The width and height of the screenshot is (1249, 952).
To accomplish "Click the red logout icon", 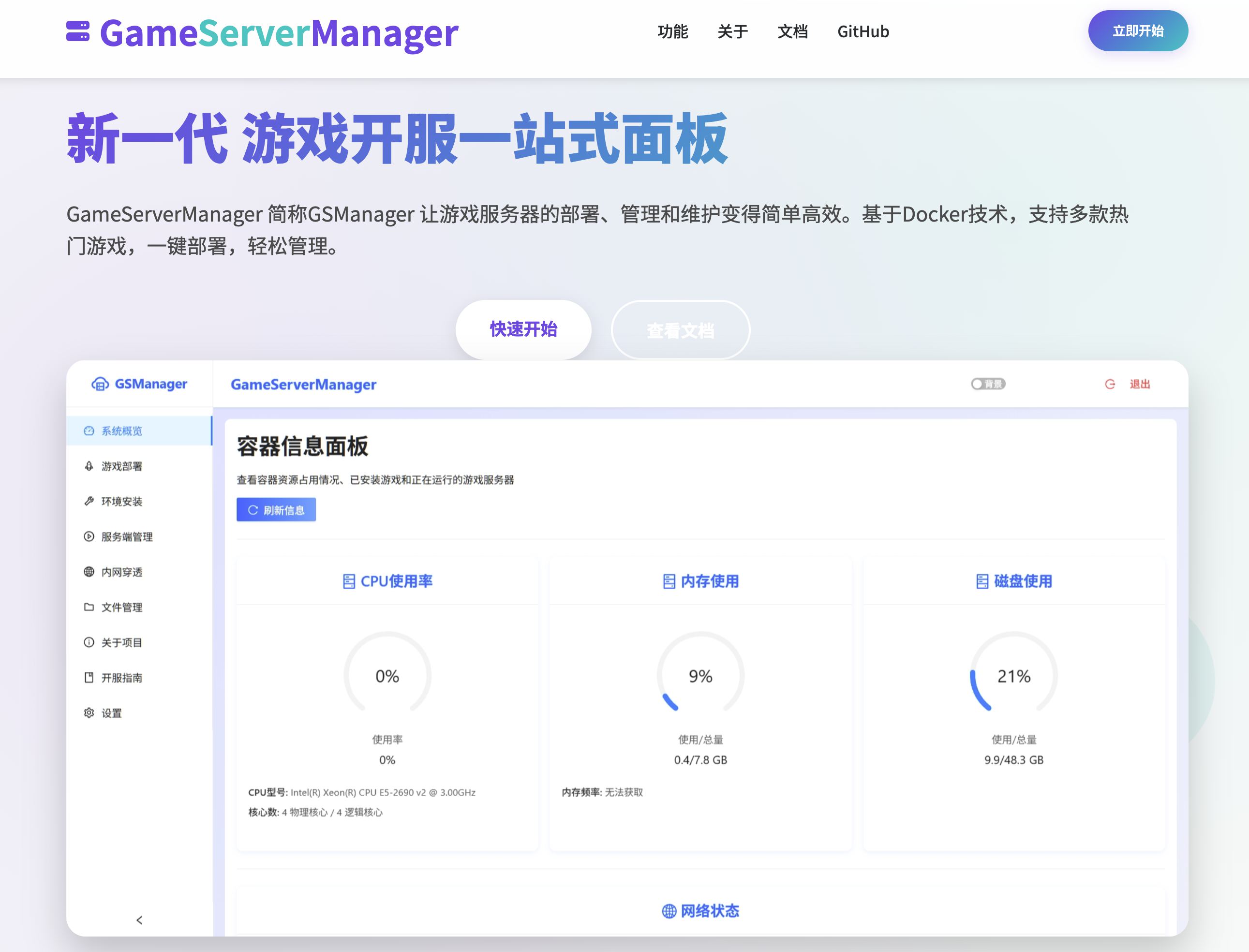I will point(1110,384).
